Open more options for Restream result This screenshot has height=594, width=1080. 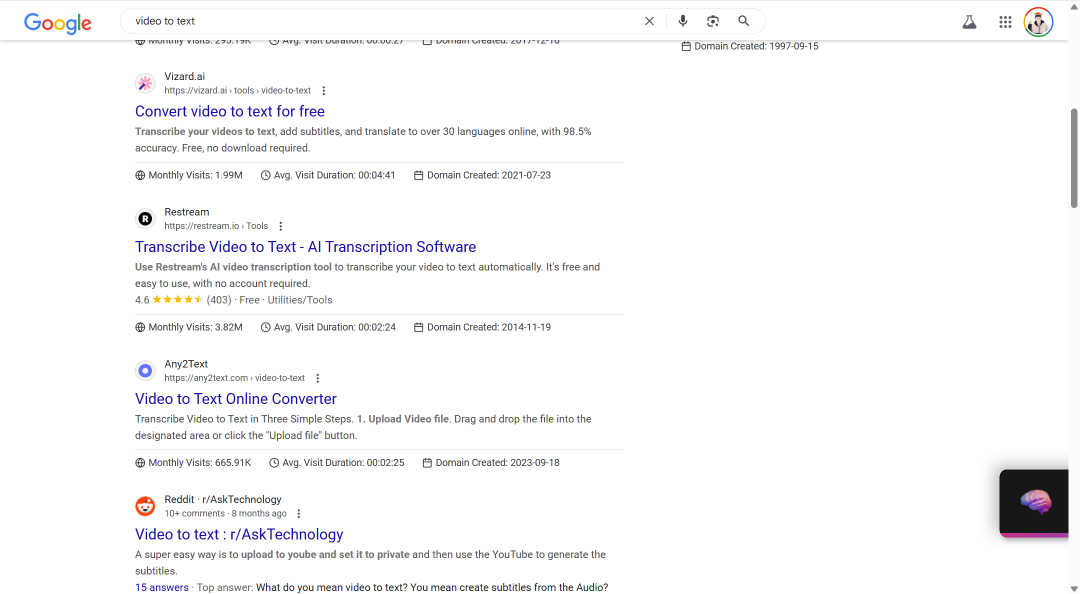280,227
